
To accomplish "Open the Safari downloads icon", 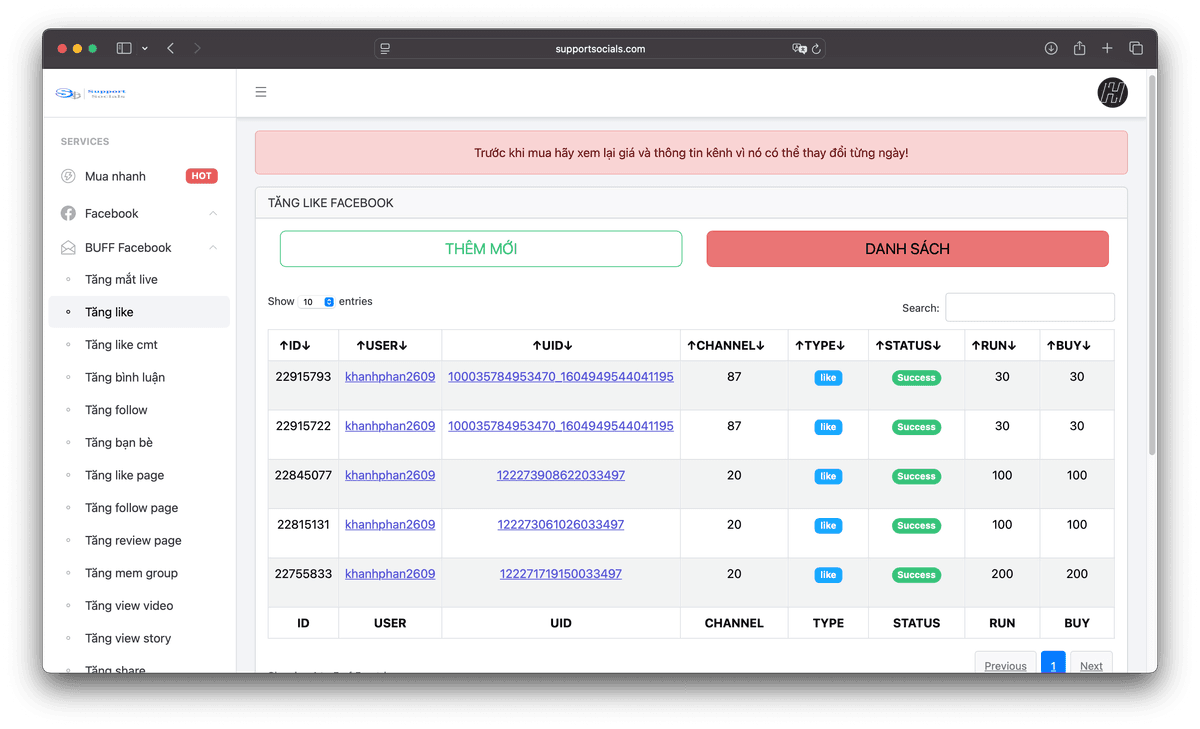I will coord(1051,48).
